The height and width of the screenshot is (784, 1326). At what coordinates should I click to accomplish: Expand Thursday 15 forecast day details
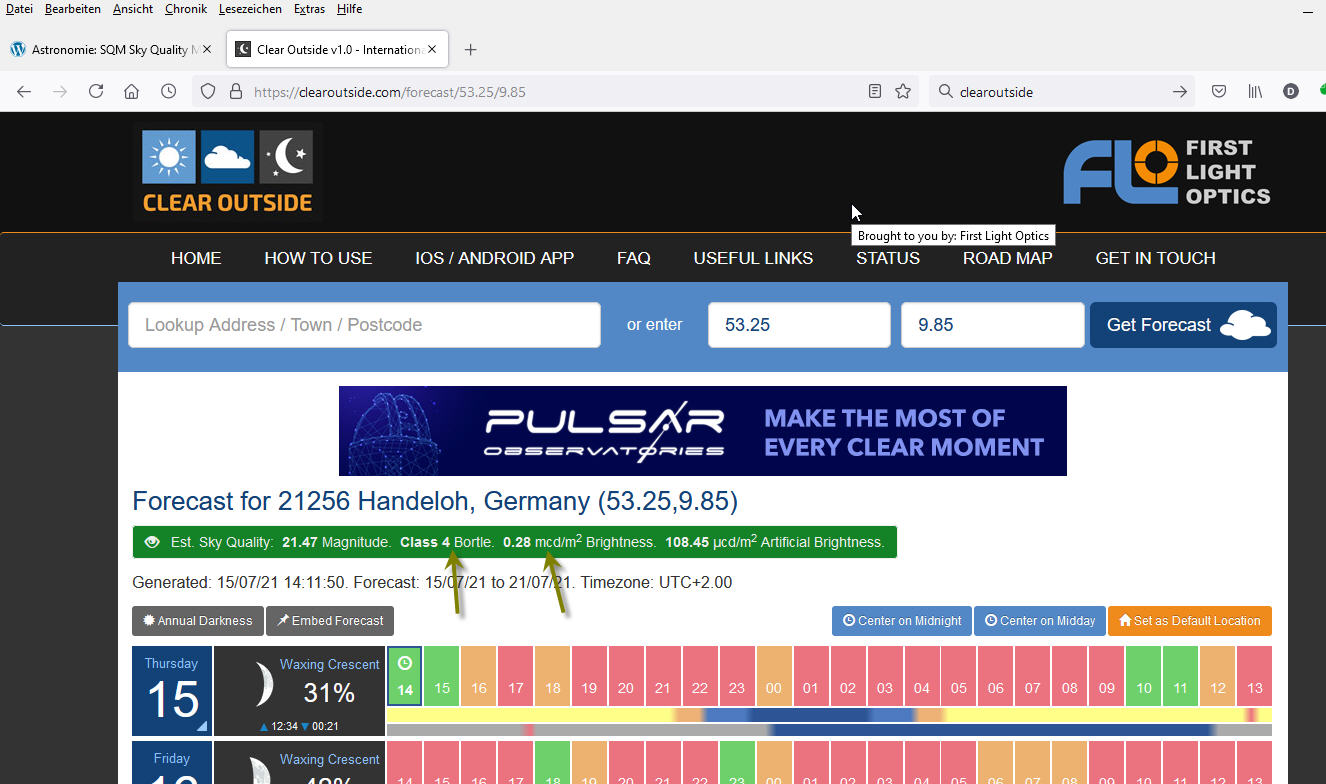click(172, 690)
